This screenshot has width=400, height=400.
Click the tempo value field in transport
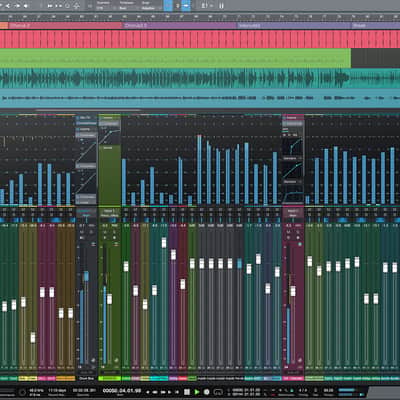pos(328,390)
